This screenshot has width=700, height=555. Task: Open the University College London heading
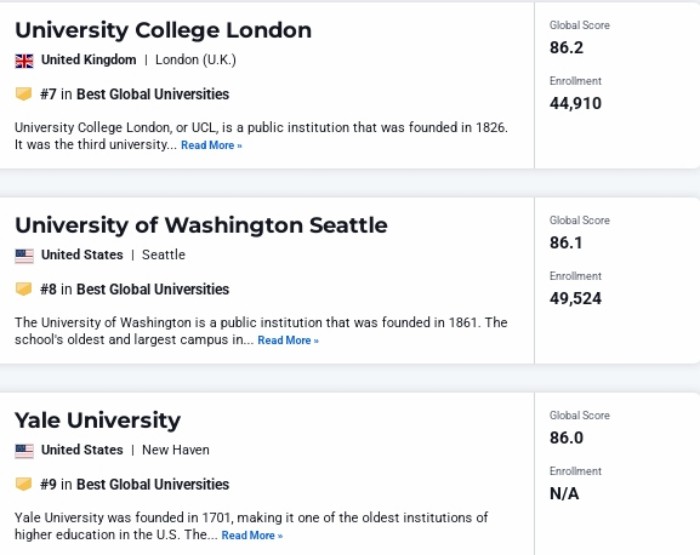tap(163, 30)
